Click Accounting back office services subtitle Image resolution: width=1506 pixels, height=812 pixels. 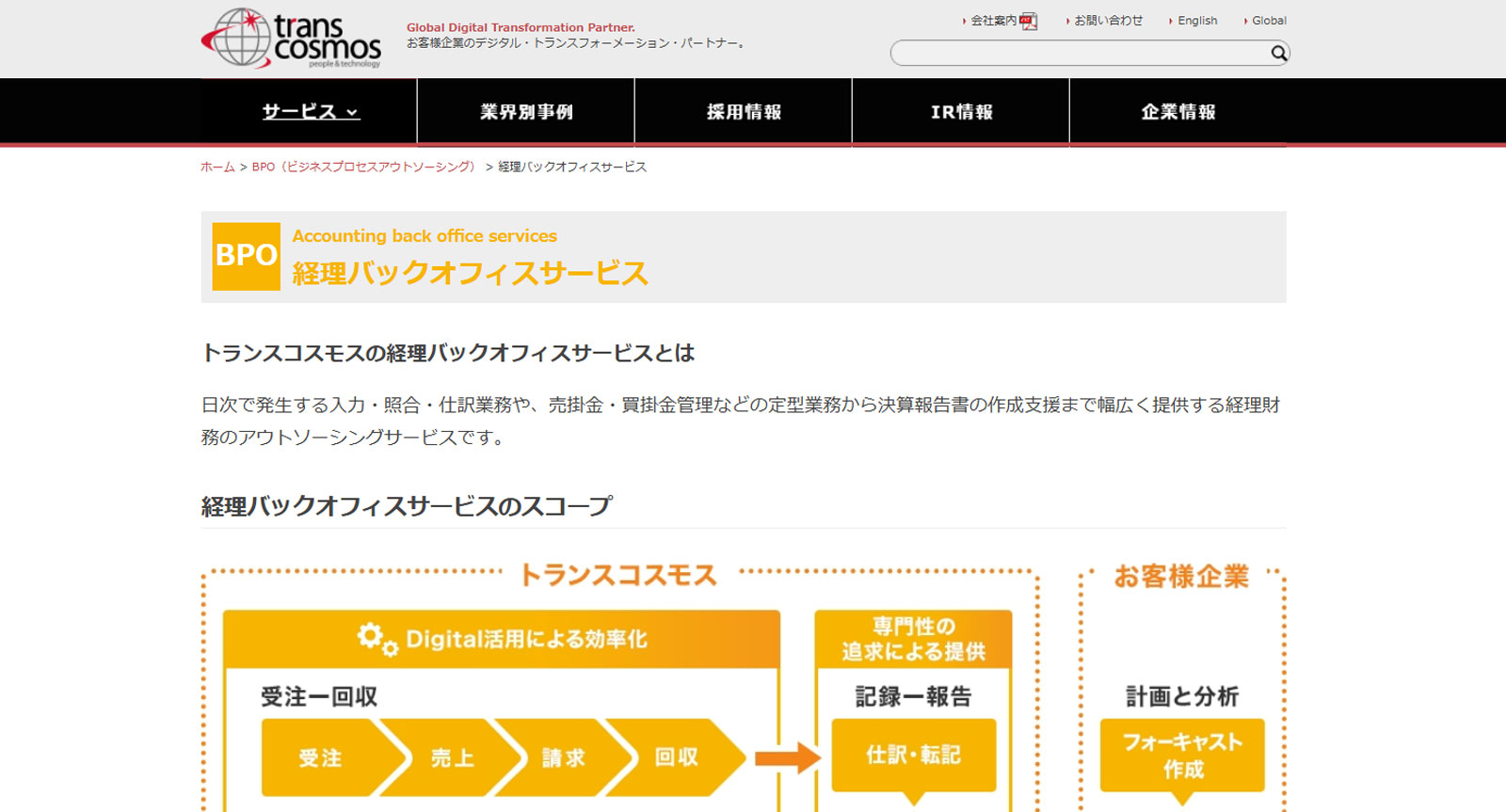(x=425, y=236)
